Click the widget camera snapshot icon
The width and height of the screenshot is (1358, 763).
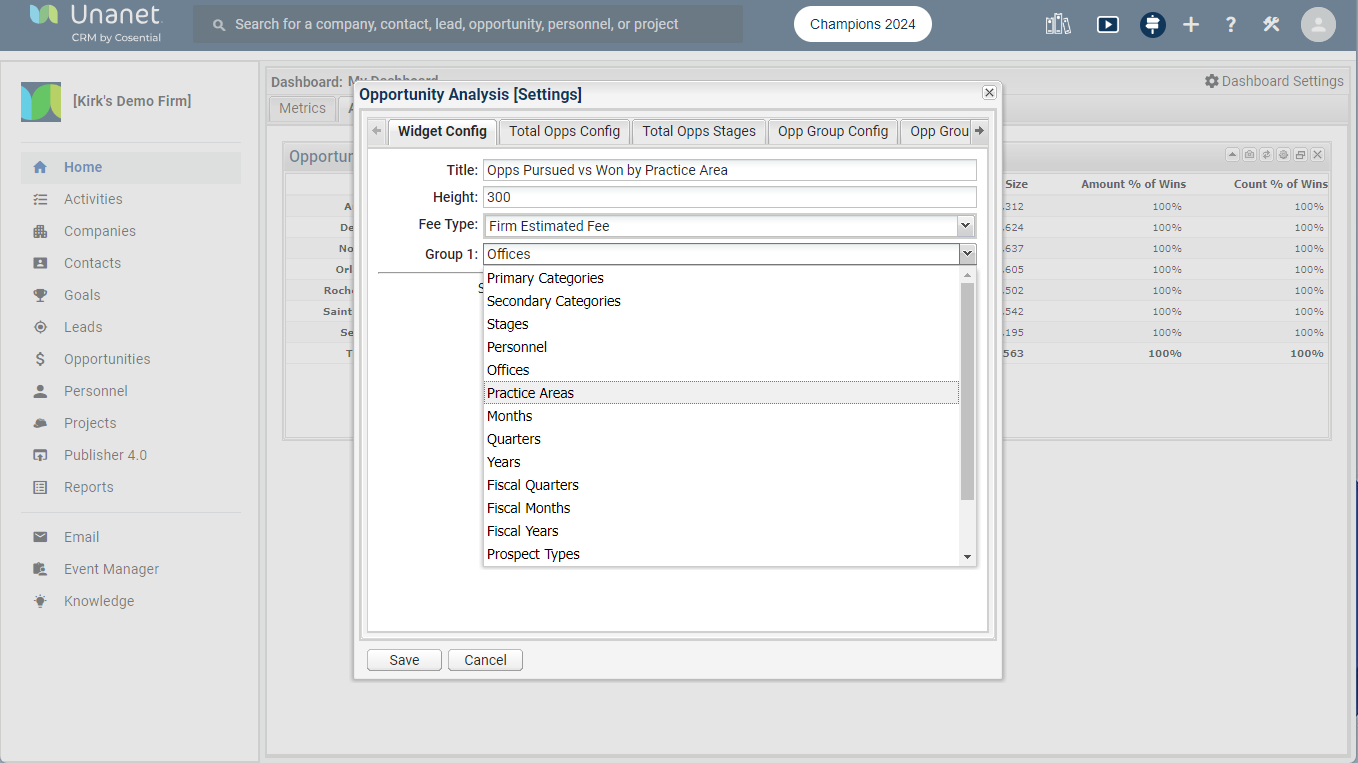[x=1249, y=155]
